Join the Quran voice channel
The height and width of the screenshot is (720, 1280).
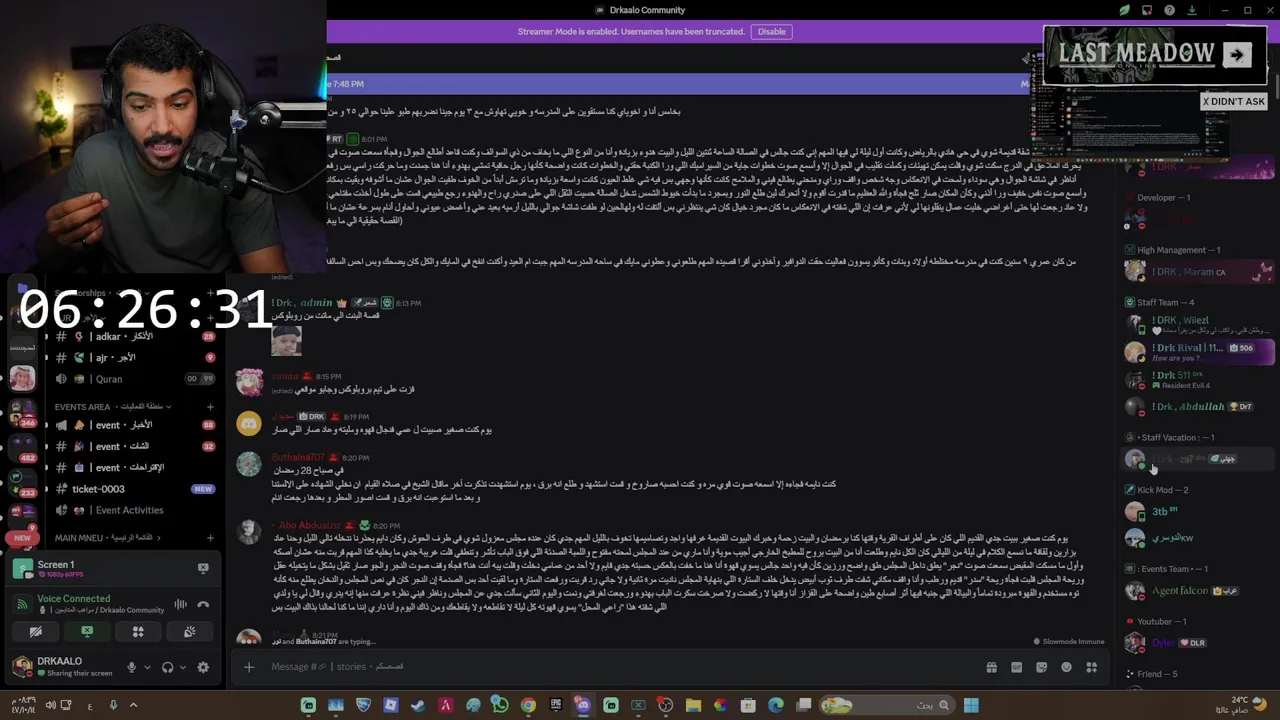pos(134,379)
